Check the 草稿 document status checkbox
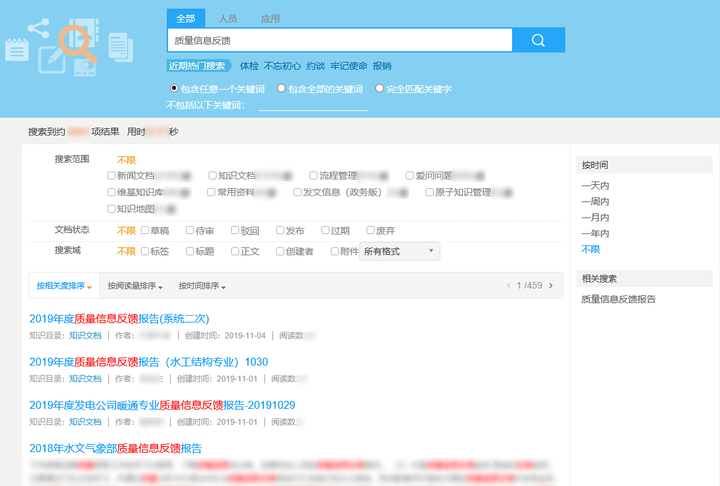 coord(145,230)
